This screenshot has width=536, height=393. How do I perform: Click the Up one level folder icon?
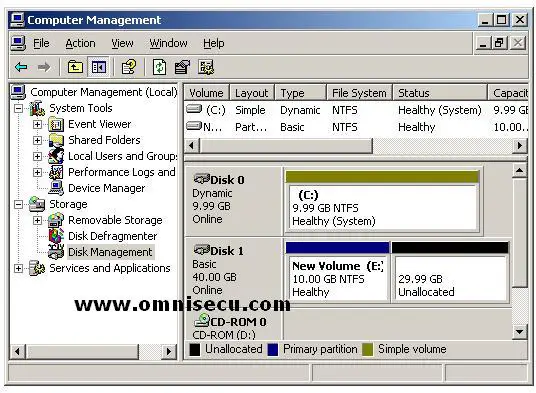(75, 67)
